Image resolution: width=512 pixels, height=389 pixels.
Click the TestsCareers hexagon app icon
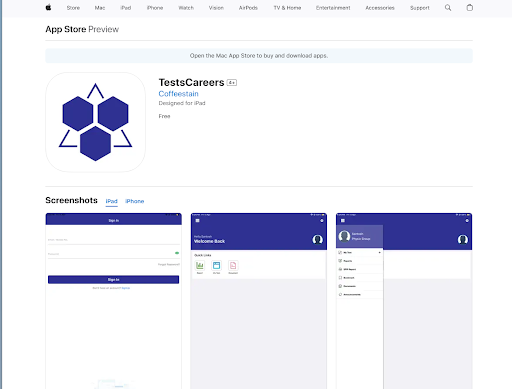(95, 122)
